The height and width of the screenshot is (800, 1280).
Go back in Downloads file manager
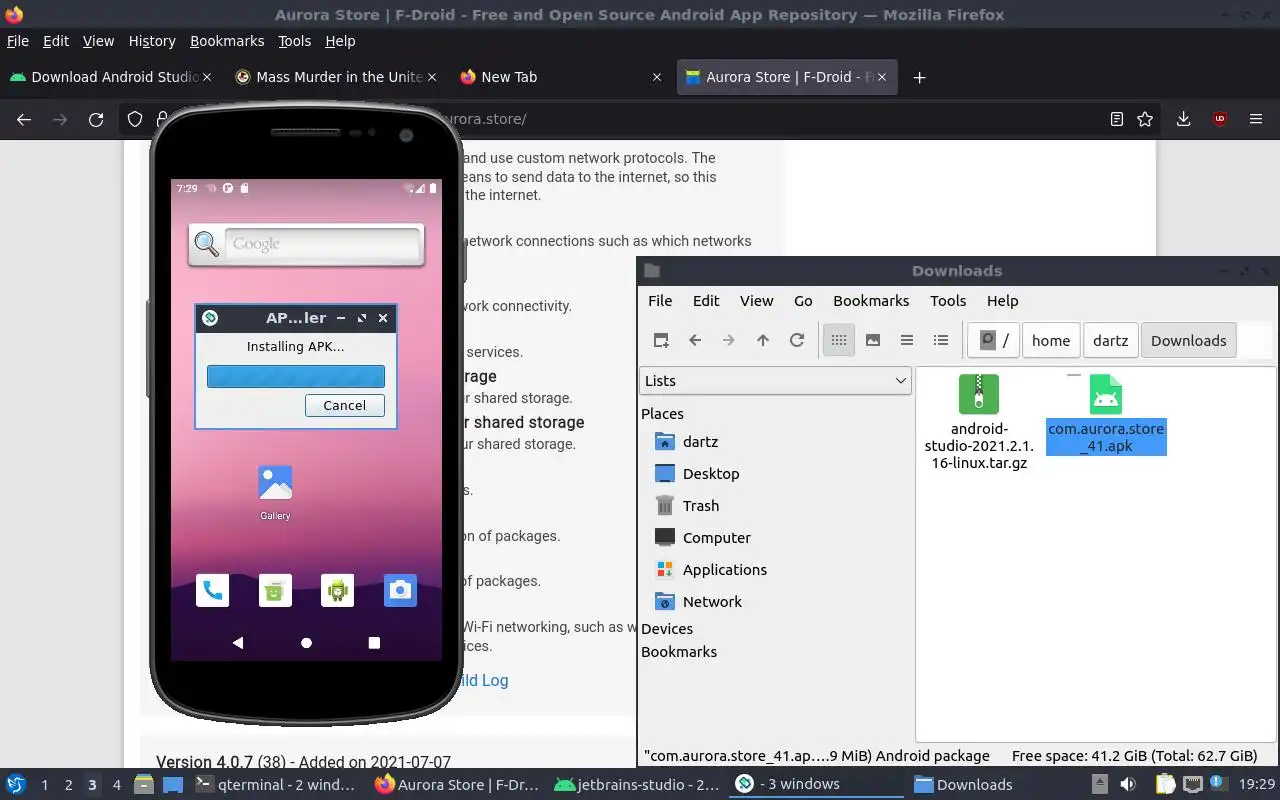[695, 340]
